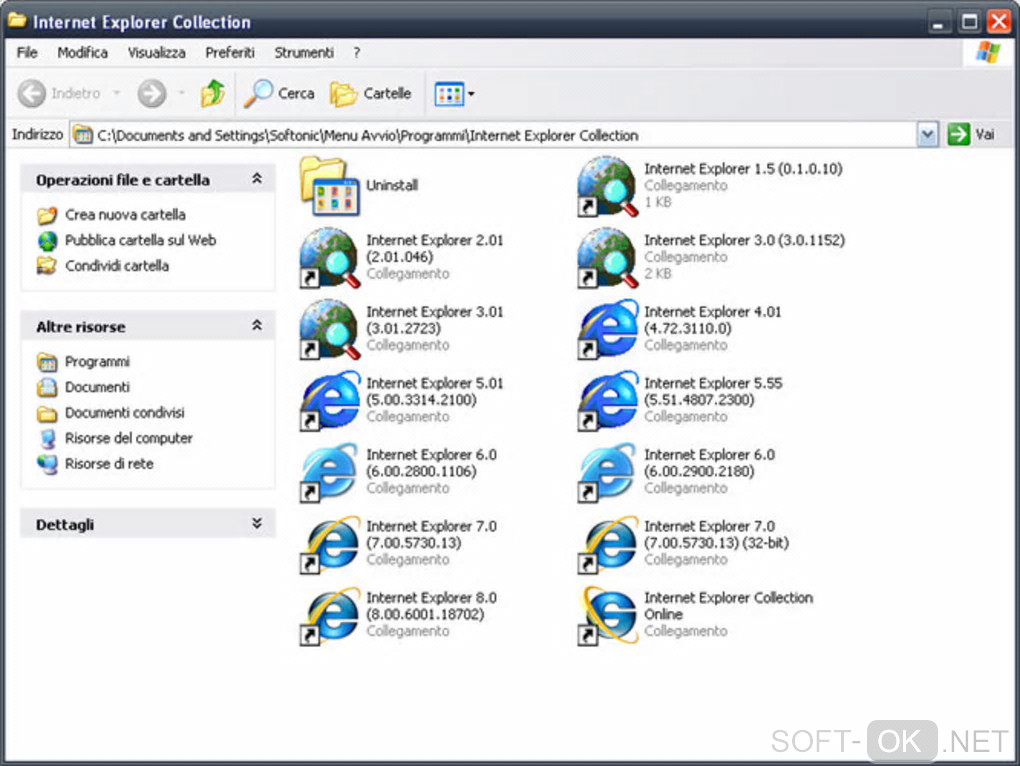Viewport: 1020px width, 766px height.
Task: Select Internet Explorer 4.01 (4.72.3110.0) icon
Action: (608, 329)
